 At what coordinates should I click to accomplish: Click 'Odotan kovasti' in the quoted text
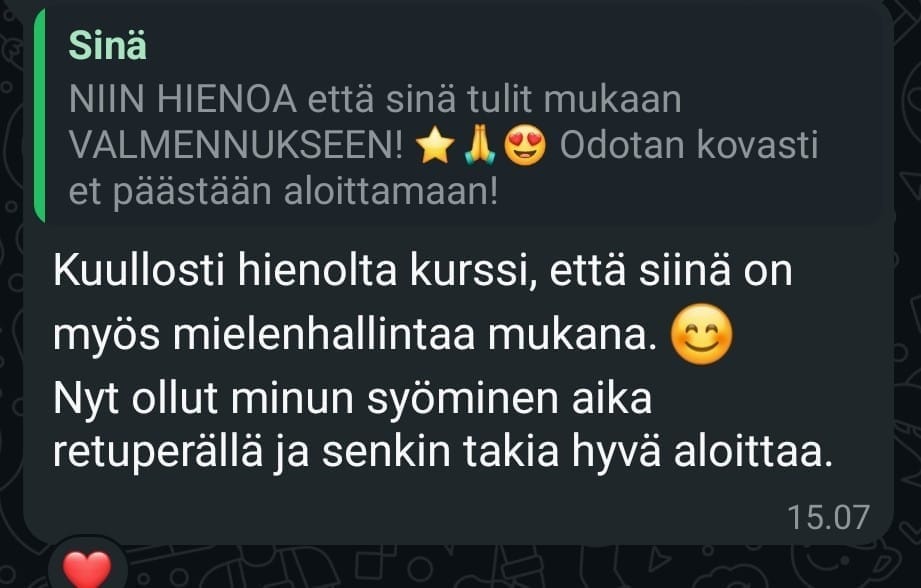[x=688, y=145]
